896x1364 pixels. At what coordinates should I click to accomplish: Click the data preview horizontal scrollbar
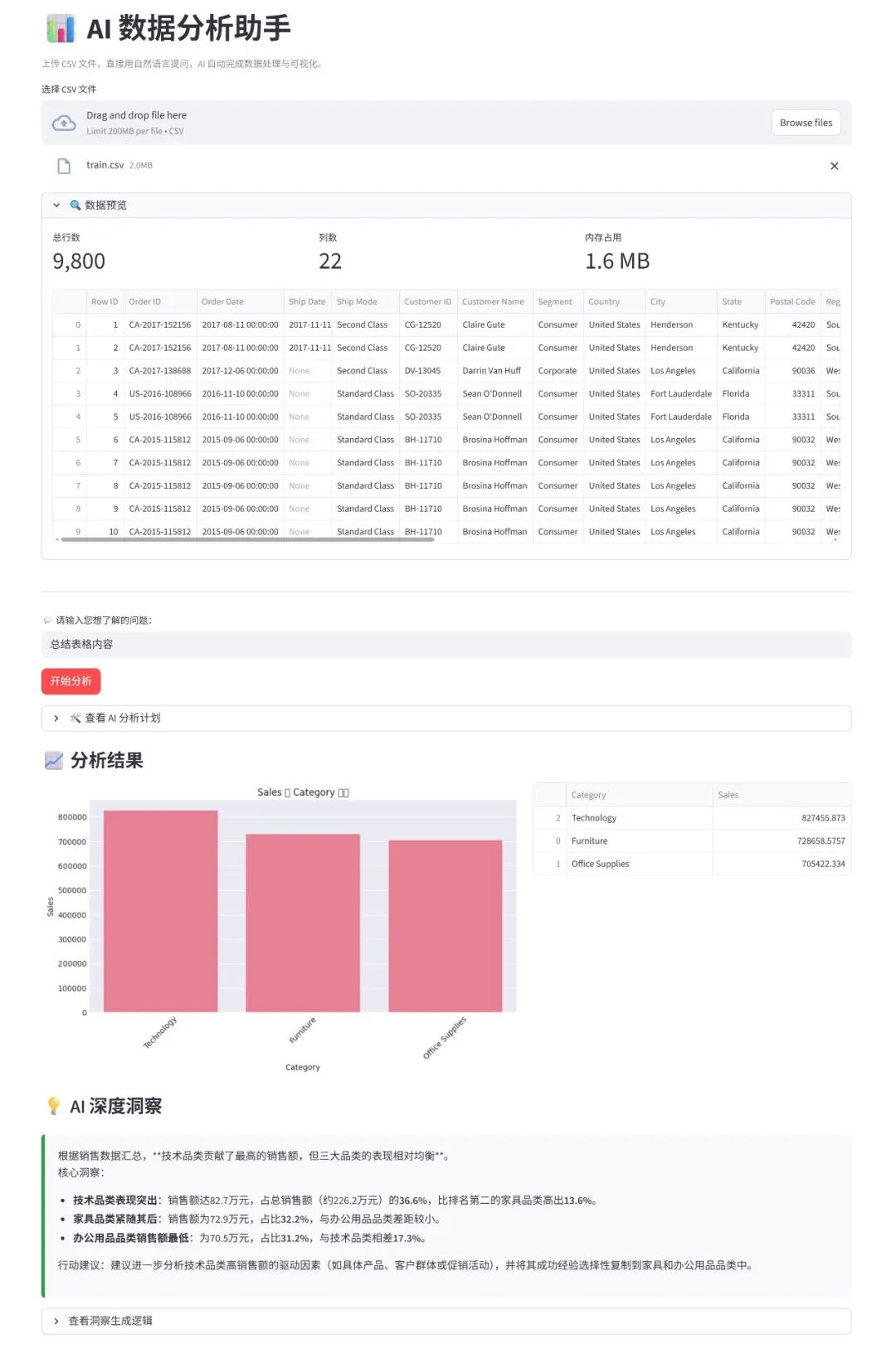pos(247,539)
